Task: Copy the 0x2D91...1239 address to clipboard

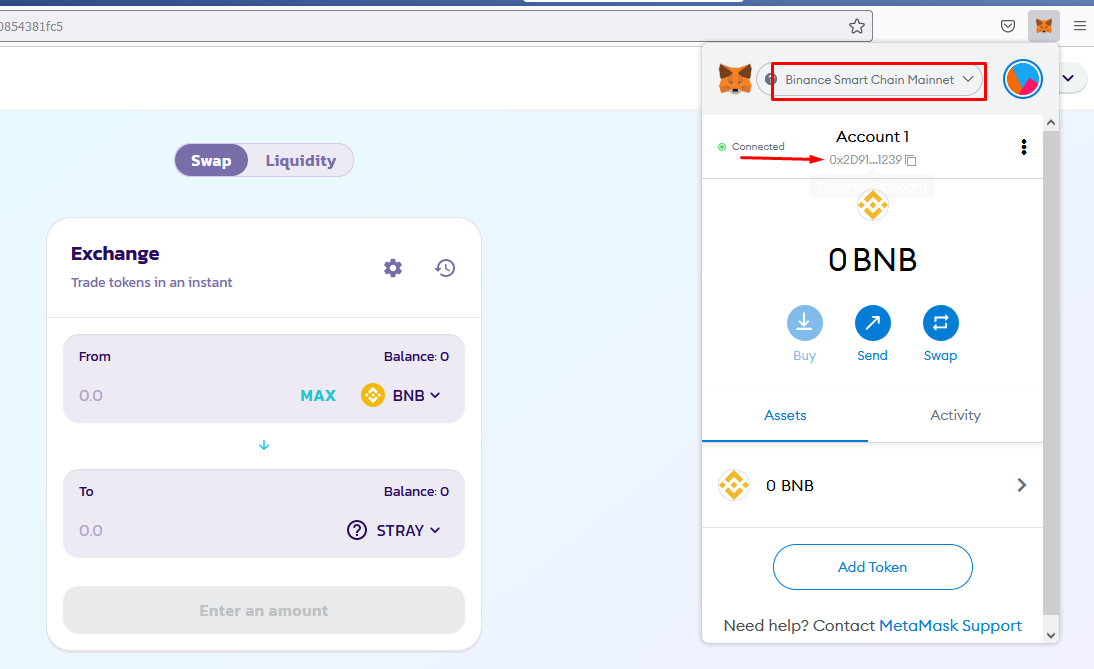Action: click(x=872, y=160)
